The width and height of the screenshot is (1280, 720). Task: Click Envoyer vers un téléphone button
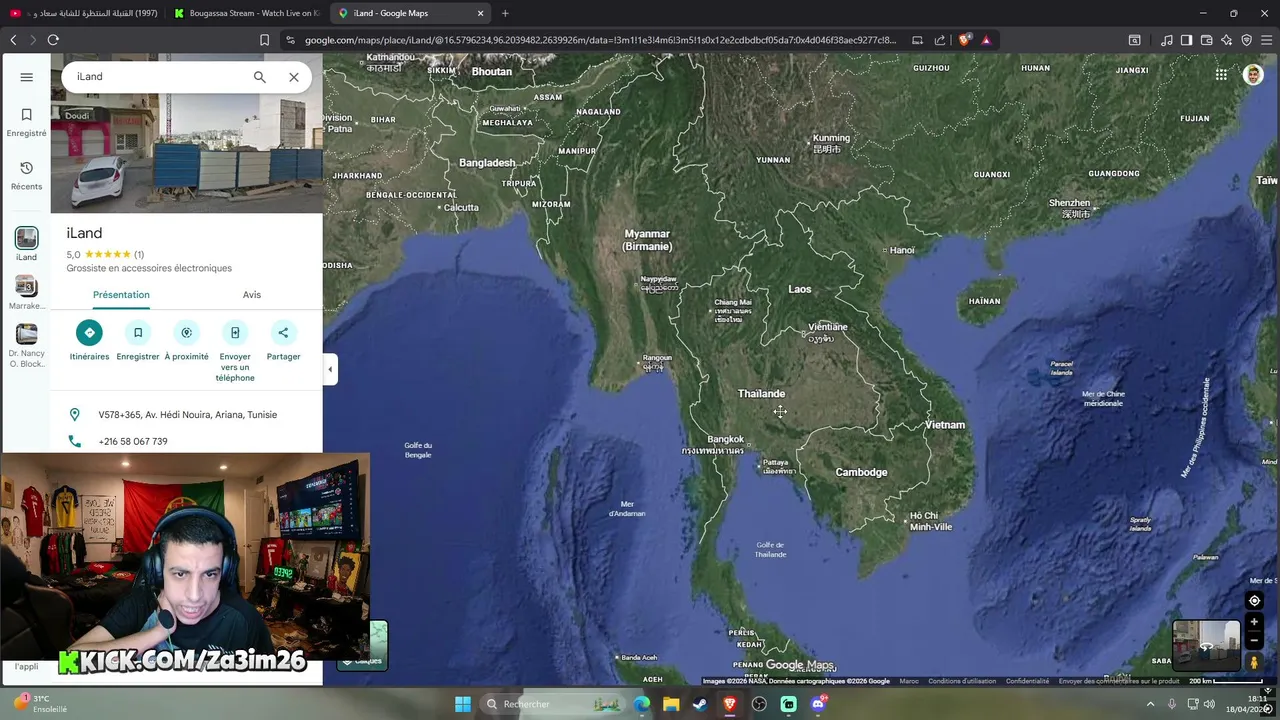235,350
